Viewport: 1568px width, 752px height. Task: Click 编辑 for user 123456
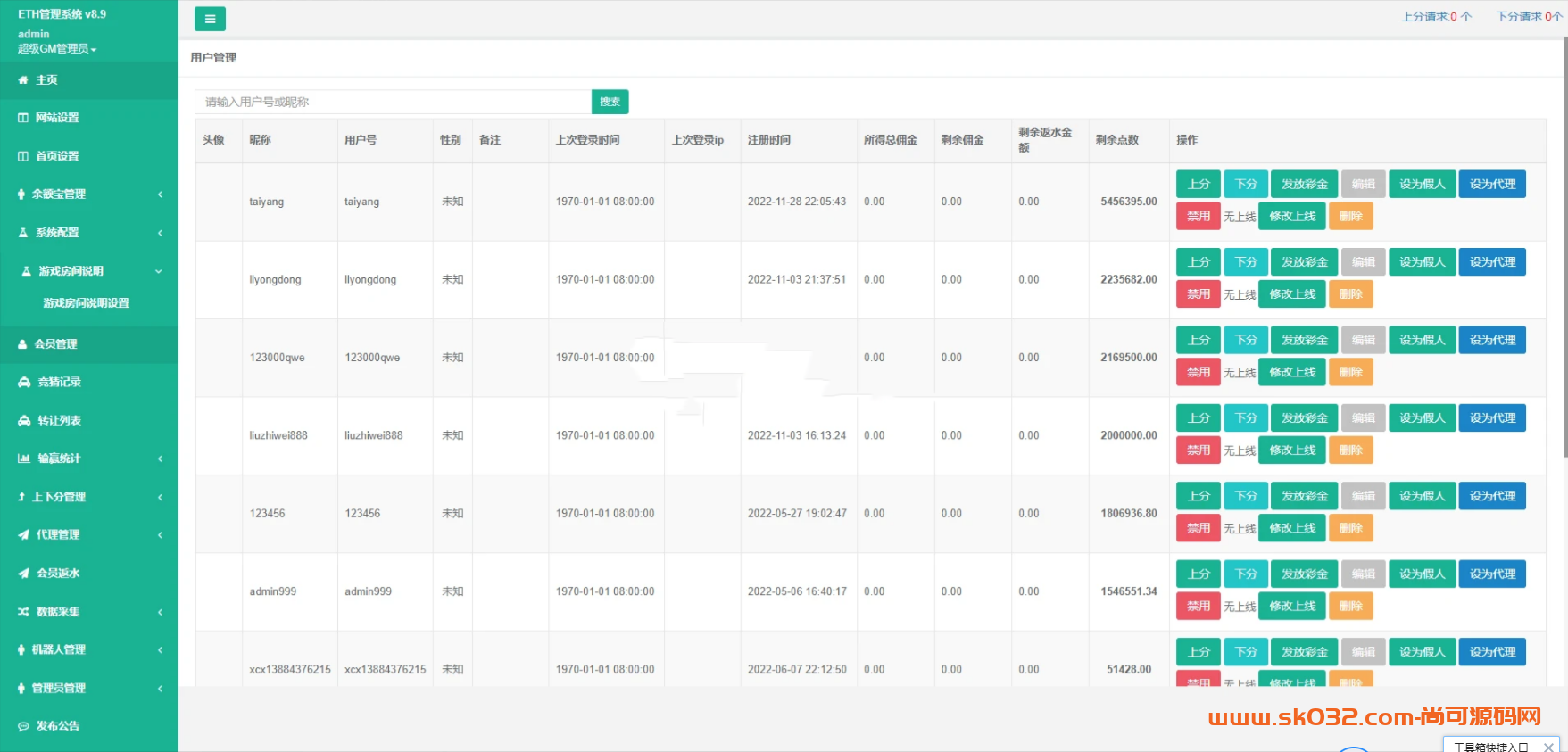[x=1364, y=496]
